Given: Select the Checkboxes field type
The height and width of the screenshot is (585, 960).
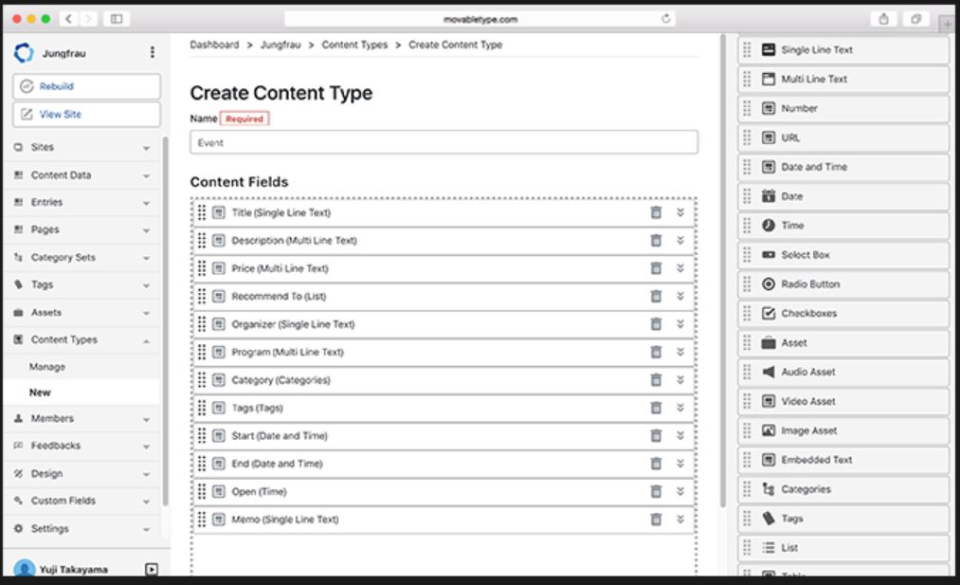Looking at the screenshot, I should (x=845, y=313).
